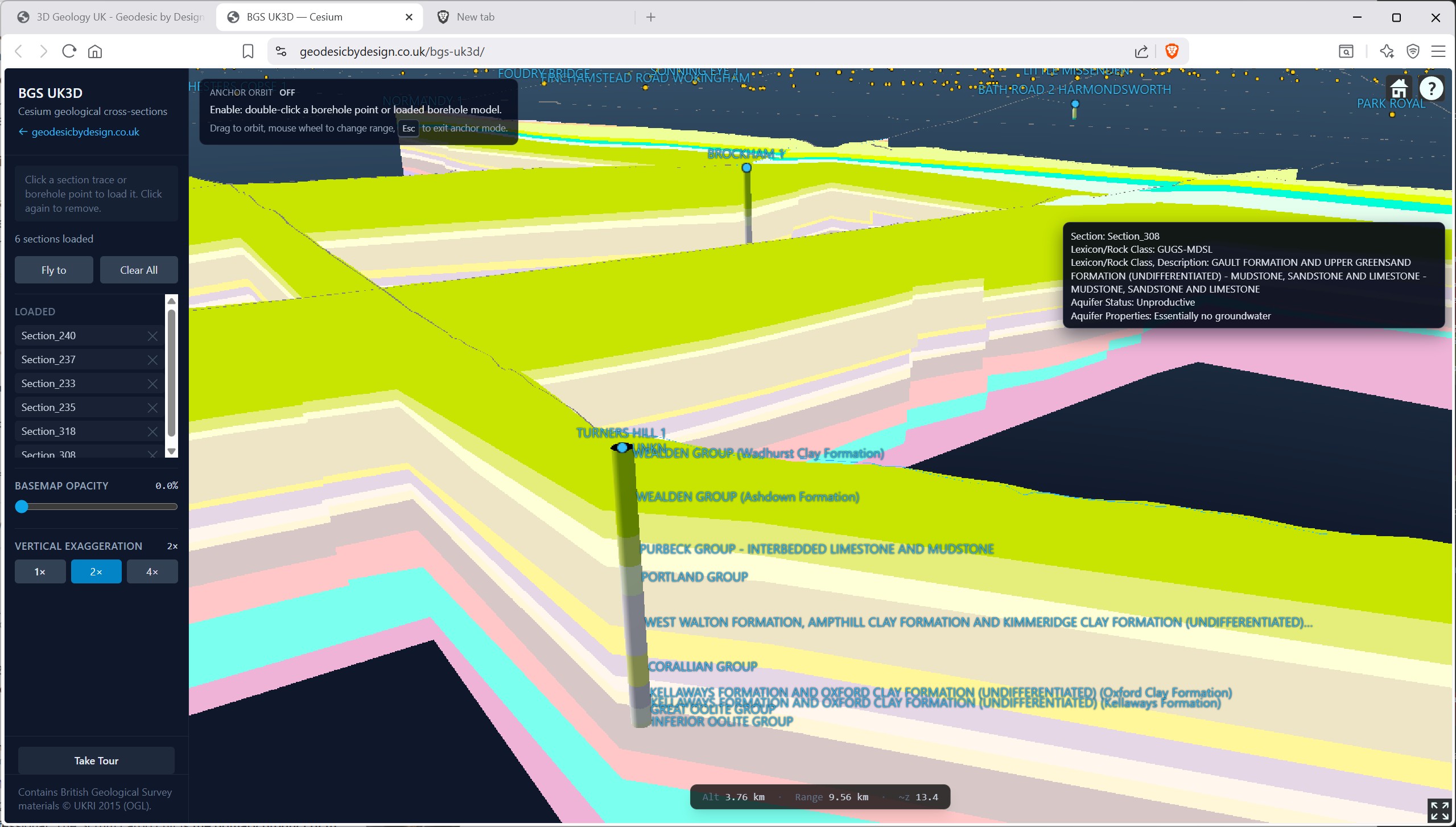Click the PORTLAND GROUP label
The height and width of the screenshot is (827, 1456).
tap(695, 577)
